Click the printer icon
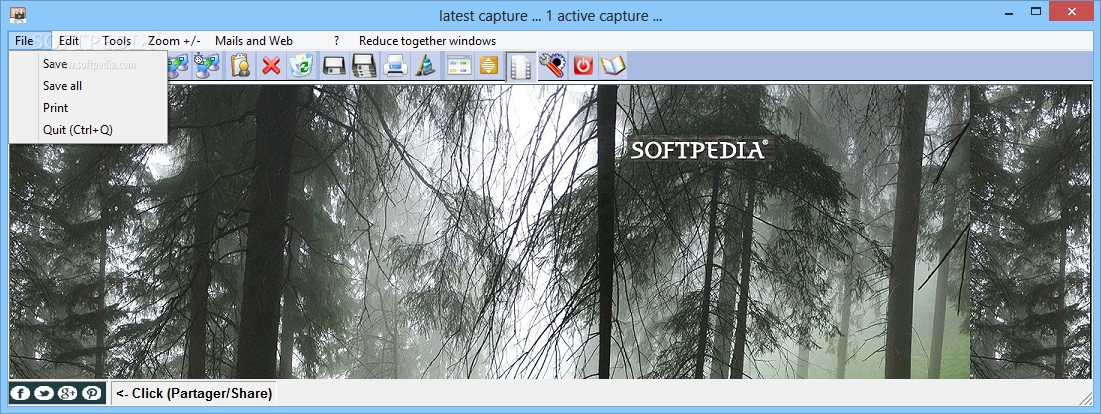Viewport: 1101px width, 414px height. pos(395,66)
